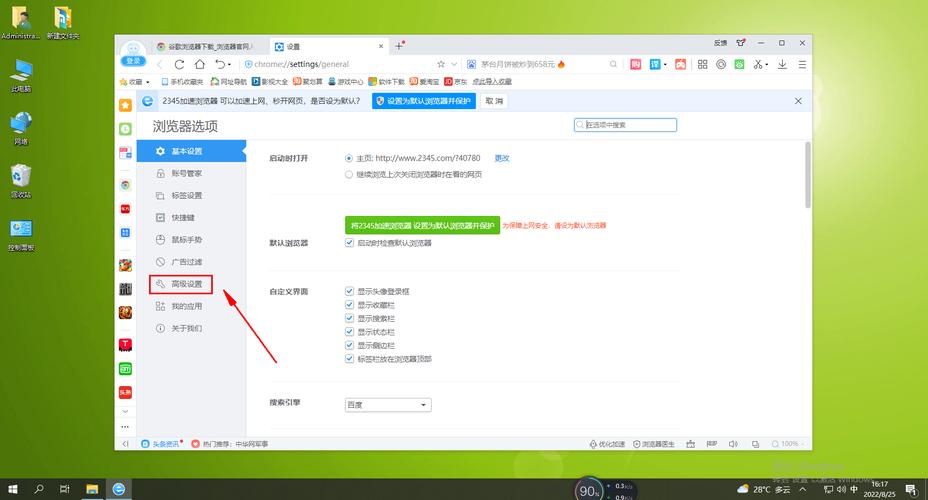Screen dimensions: 928x500
Task: Bookmark this page with the star icon
Action: (441, 64)
